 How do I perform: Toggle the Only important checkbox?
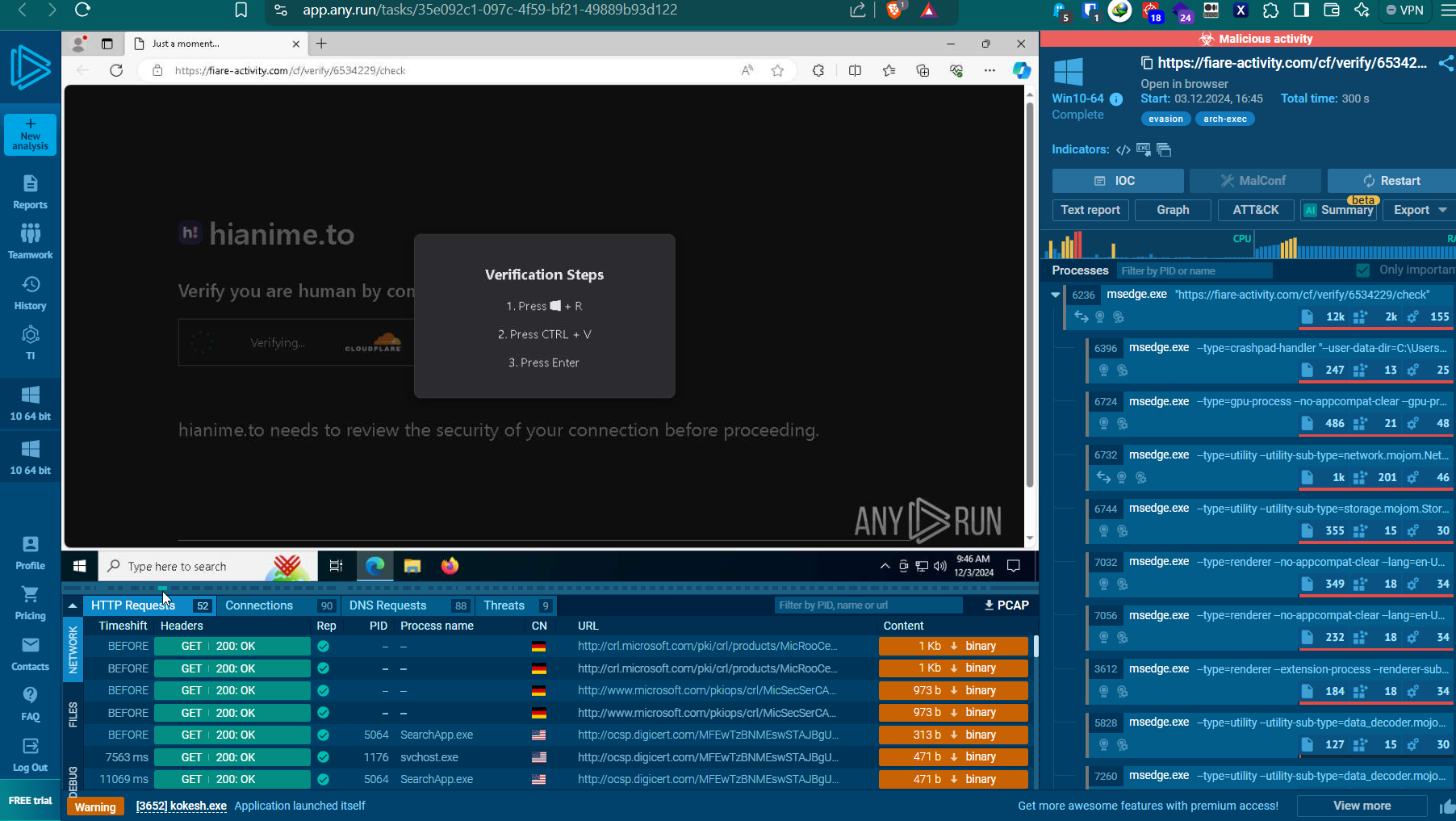point(1363,270)
